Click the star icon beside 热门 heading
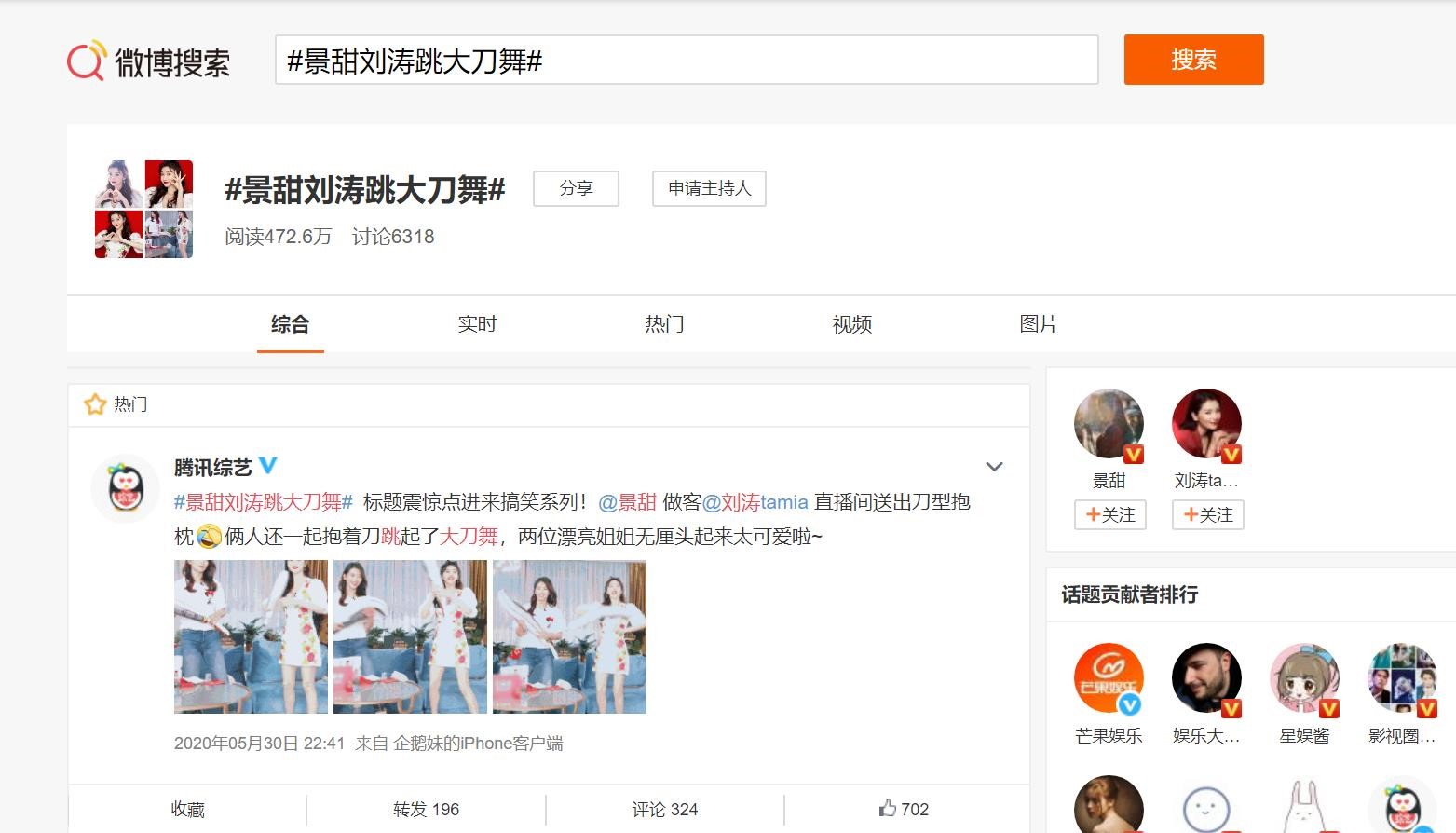Image resolution: width=1456 pixels, height=833 pixels. point(95,404)
